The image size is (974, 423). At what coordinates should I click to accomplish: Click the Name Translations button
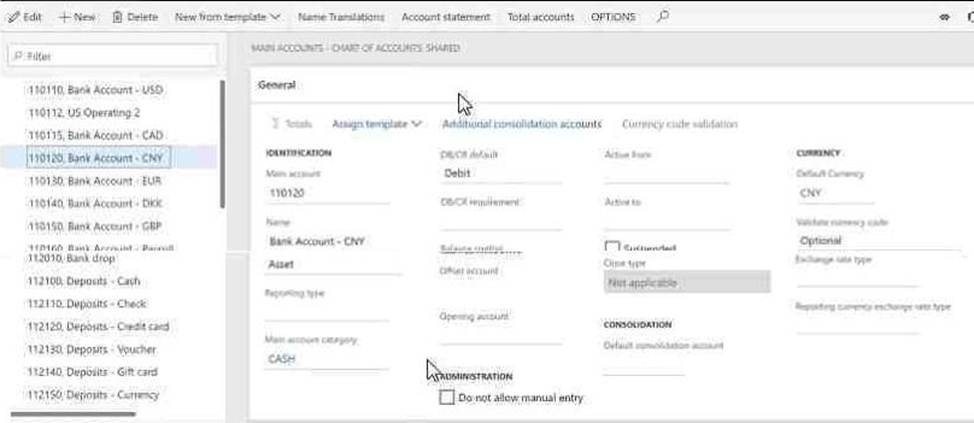click(x=339, y=17)
